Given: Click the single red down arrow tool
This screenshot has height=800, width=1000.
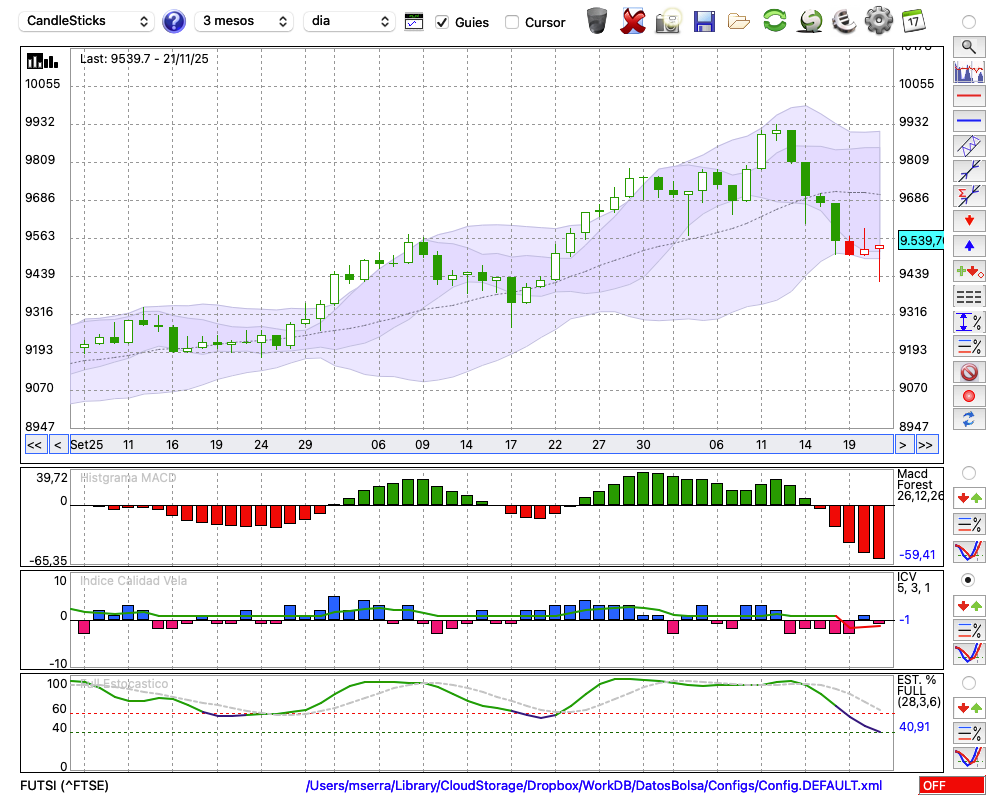Looking at the screenshot, I should [x=969, y=221].
